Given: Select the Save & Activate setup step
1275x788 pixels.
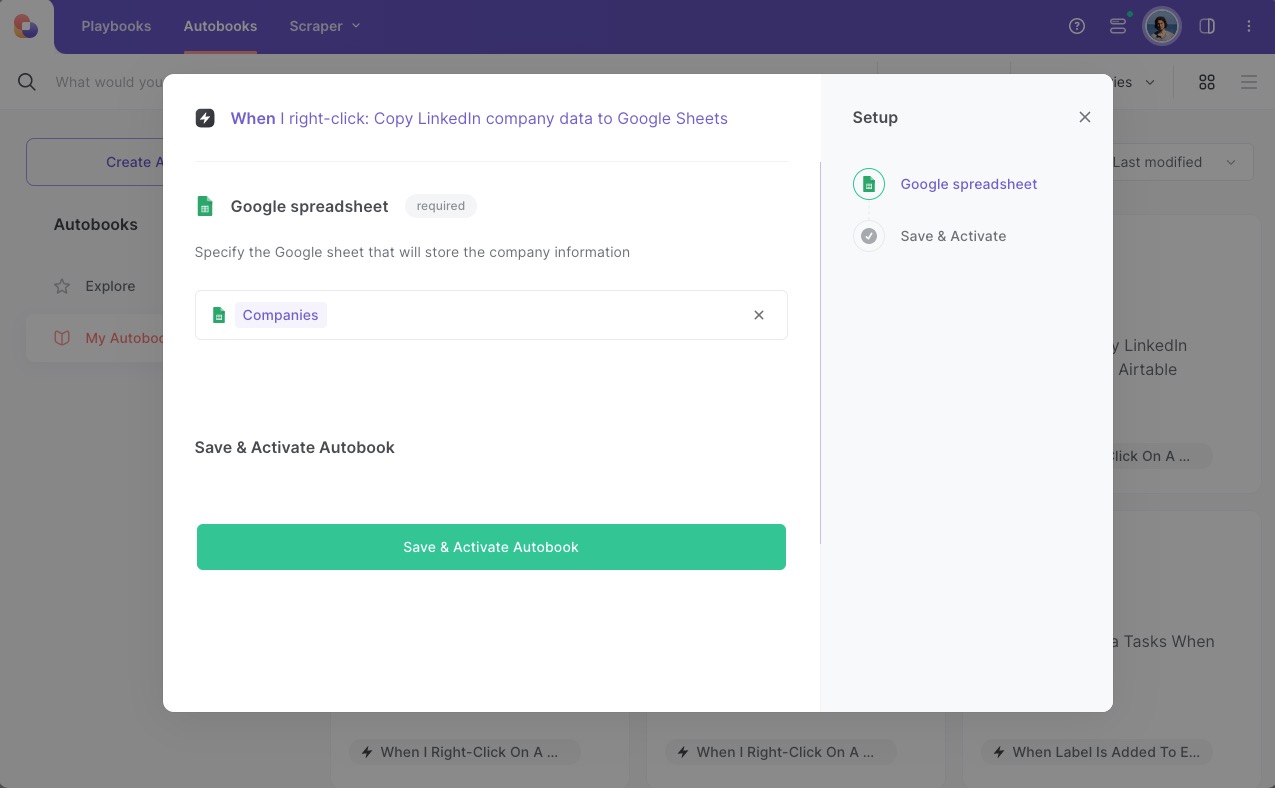Looking at the screenshot, I should pos(953,236).
